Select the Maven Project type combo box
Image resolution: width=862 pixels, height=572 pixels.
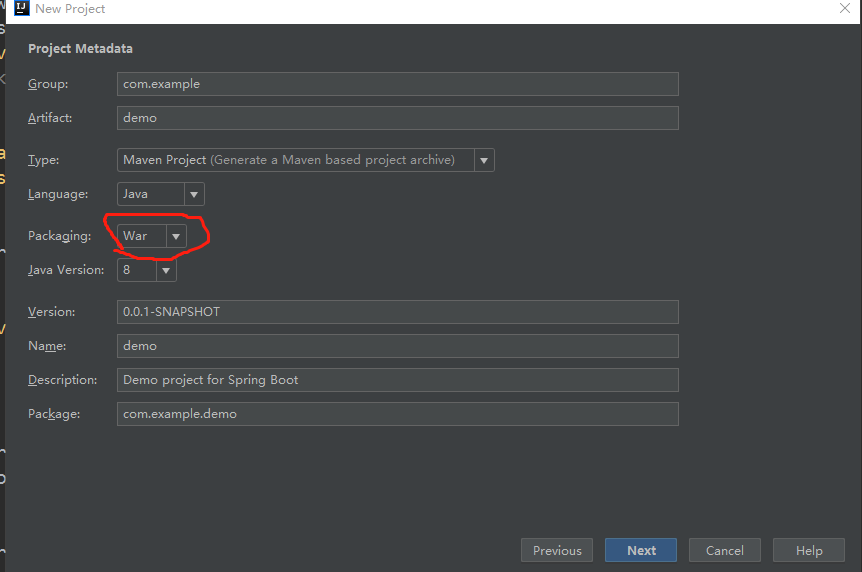(295, 160)
